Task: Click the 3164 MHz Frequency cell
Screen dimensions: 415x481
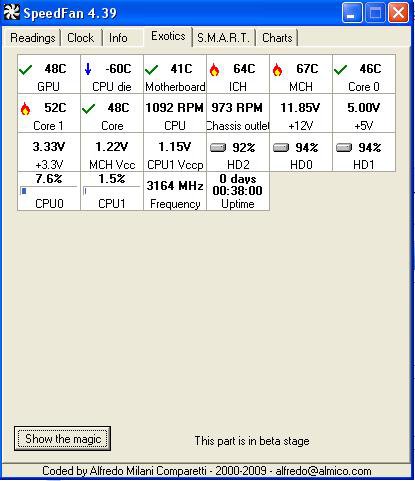Action: [x=175, y=191]
